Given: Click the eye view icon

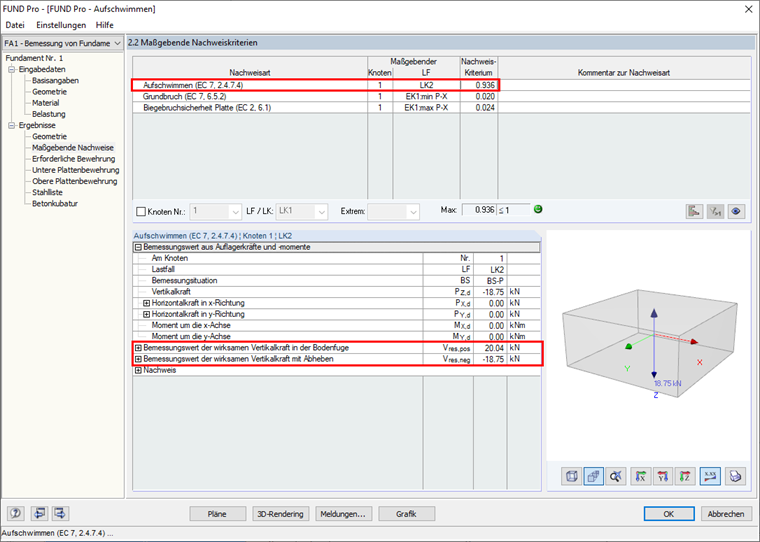Looking at the screenshot, I should [736, 211].
